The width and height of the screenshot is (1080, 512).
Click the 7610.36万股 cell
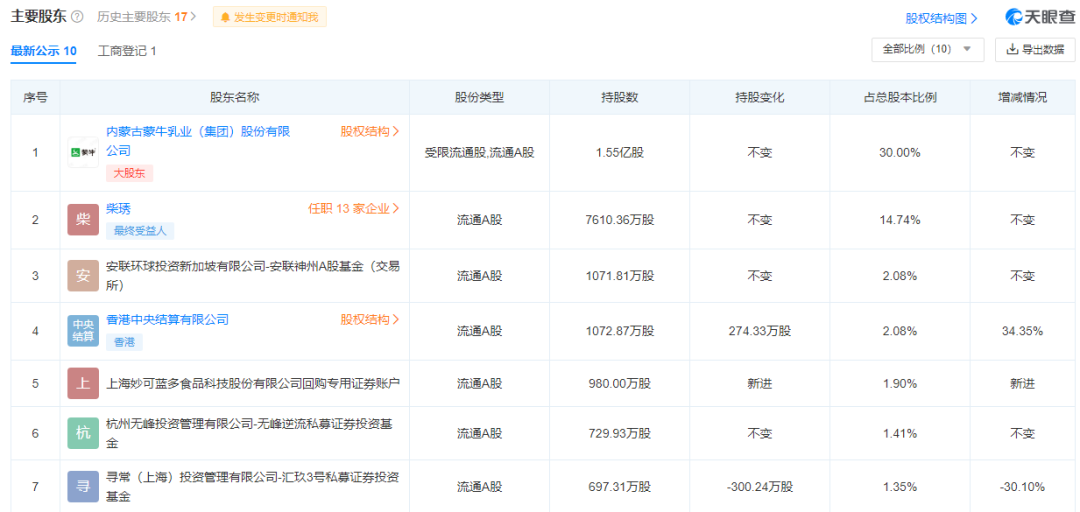620,221
